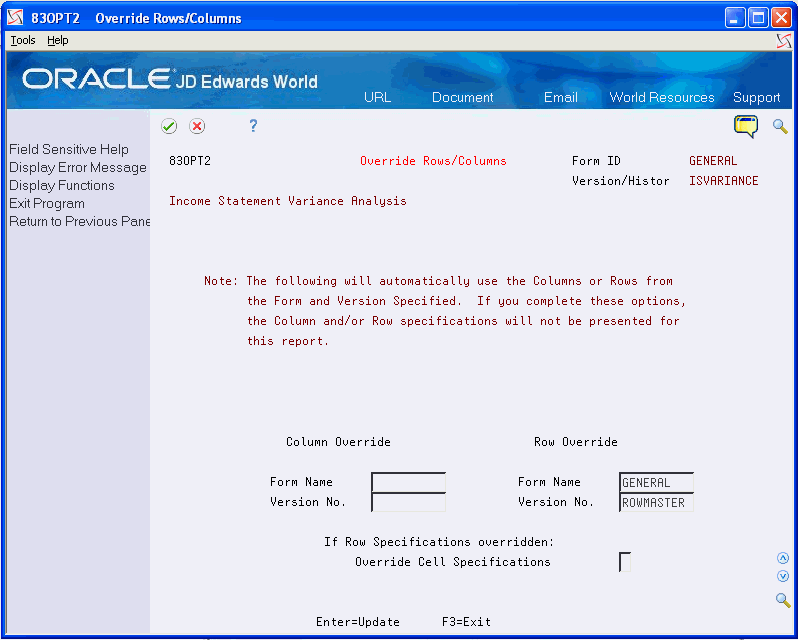
Task: Click the Enter=Update function key text
Action: pyautogui.click(x=358, y=622)
